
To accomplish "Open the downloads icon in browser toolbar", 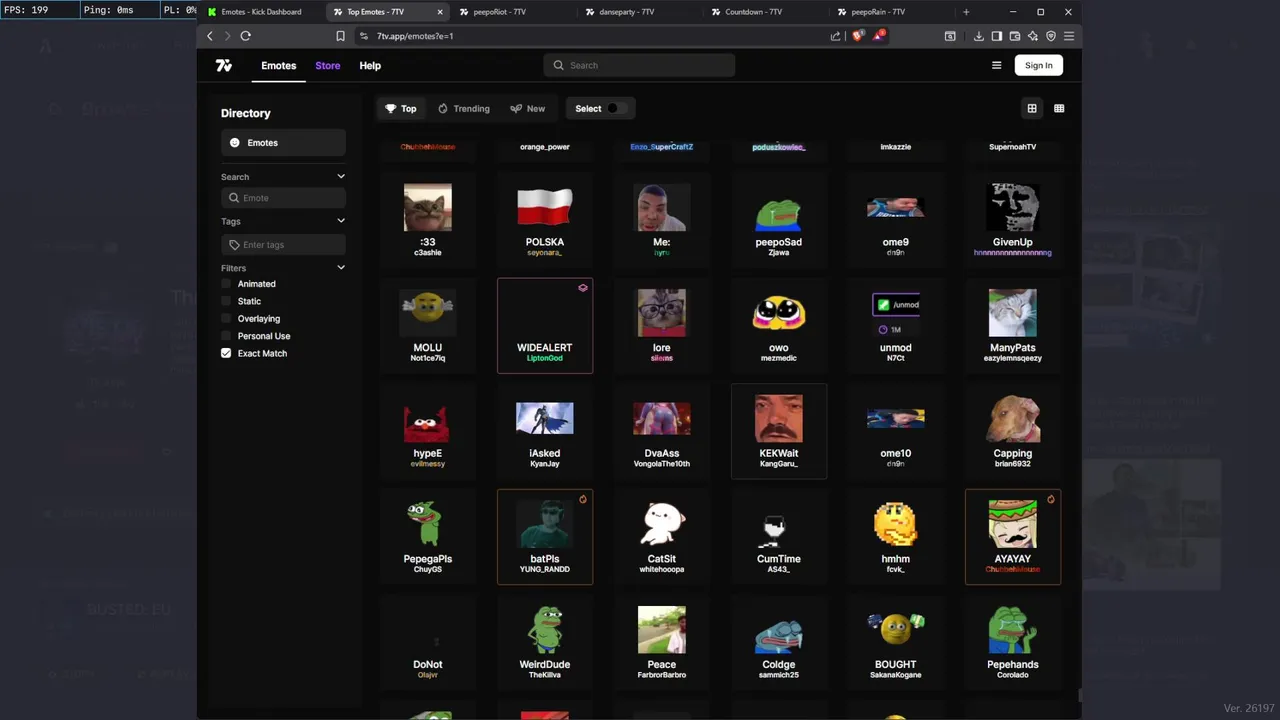I will pos(978,36).
